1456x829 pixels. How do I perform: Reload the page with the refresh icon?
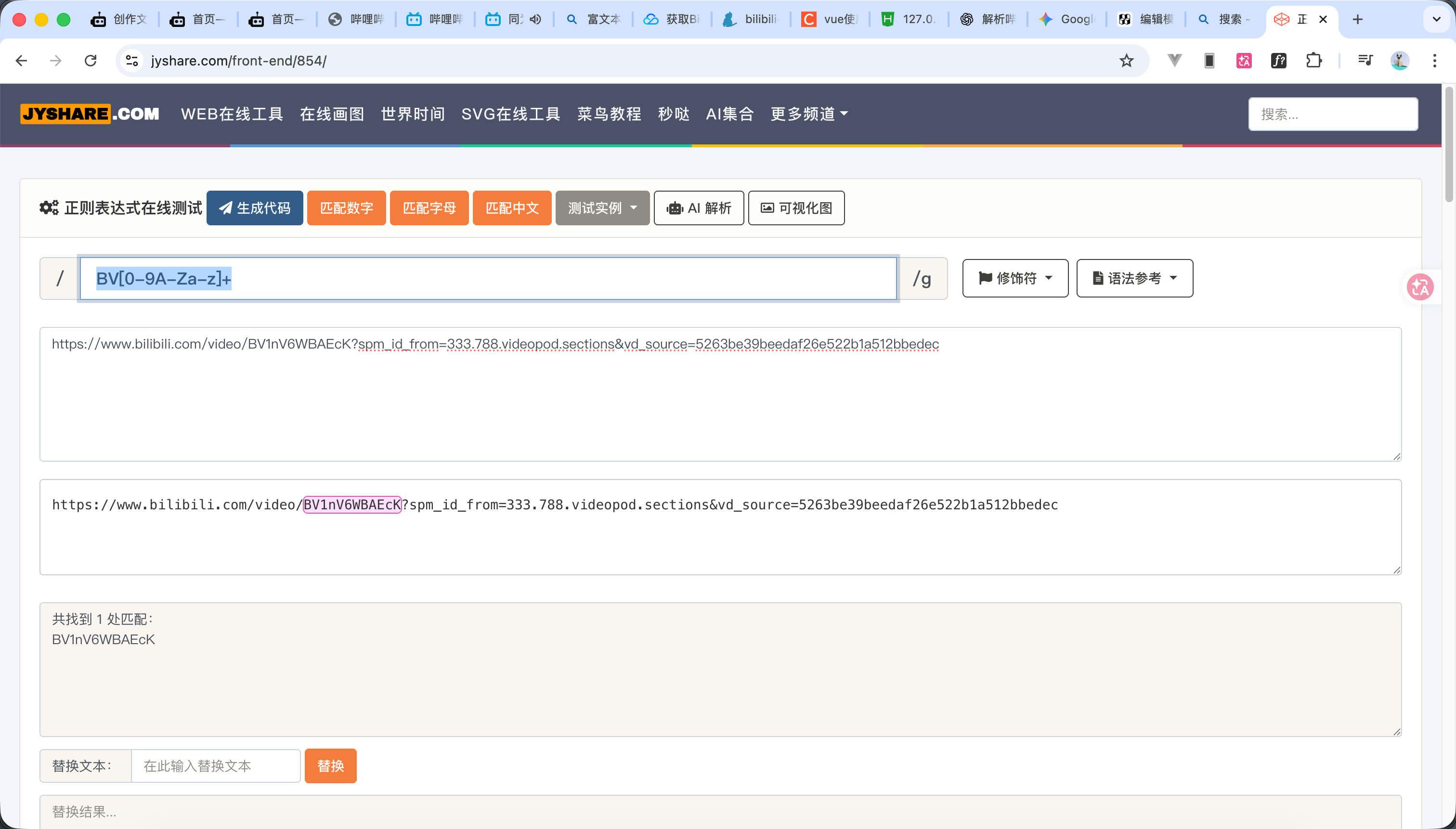91,60
